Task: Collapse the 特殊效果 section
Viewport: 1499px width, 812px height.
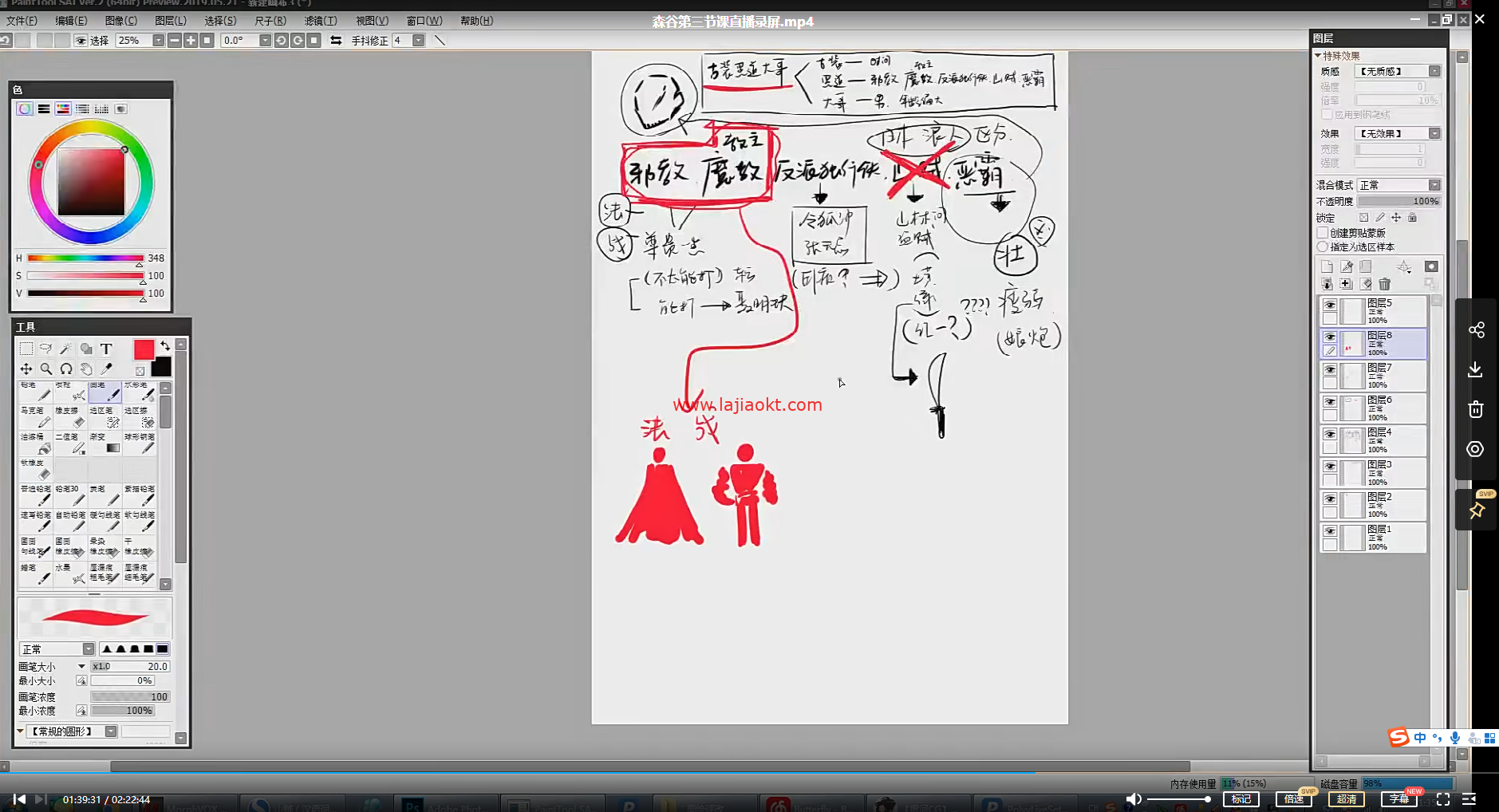Action: click(x=1318, y=56)
